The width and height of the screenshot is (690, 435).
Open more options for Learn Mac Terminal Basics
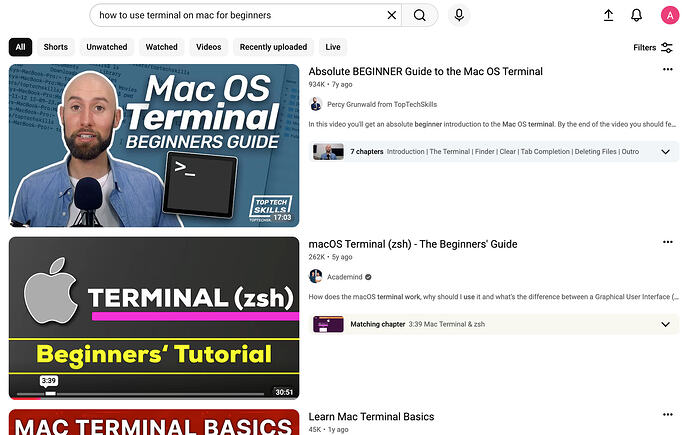point(668,414)
